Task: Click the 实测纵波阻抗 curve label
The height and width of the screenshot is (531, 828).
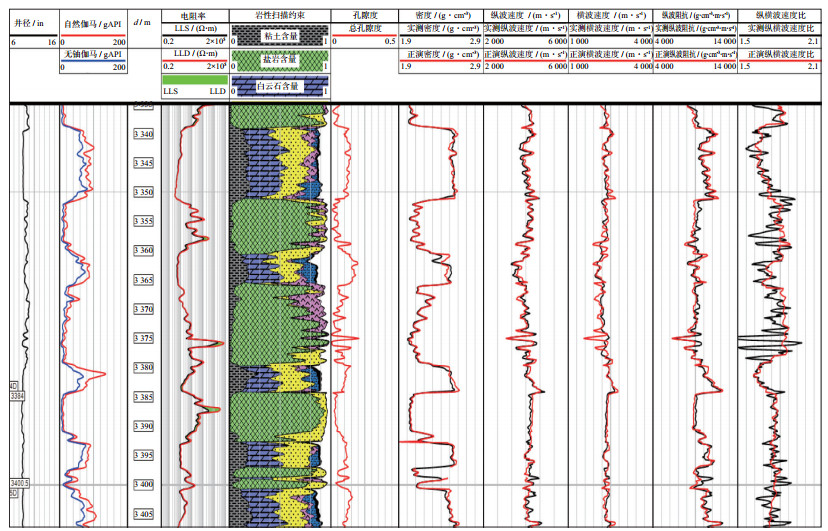Action: 694,30
